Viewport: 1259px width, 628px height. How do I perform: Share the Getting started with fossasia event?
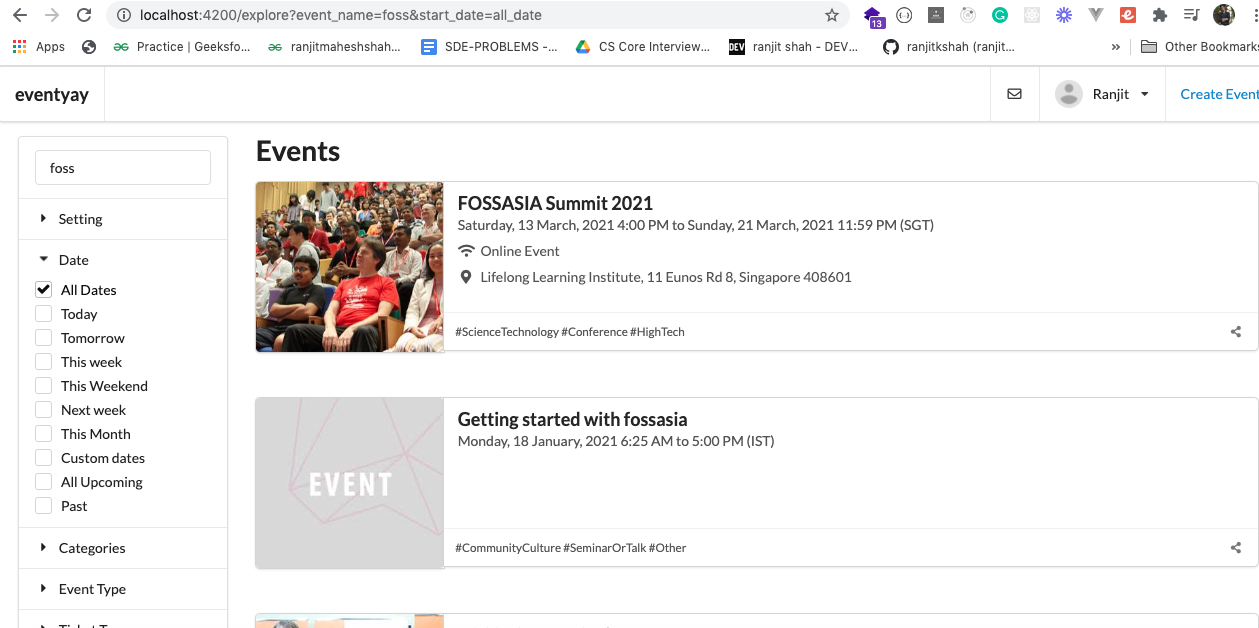pos(1236,548)
